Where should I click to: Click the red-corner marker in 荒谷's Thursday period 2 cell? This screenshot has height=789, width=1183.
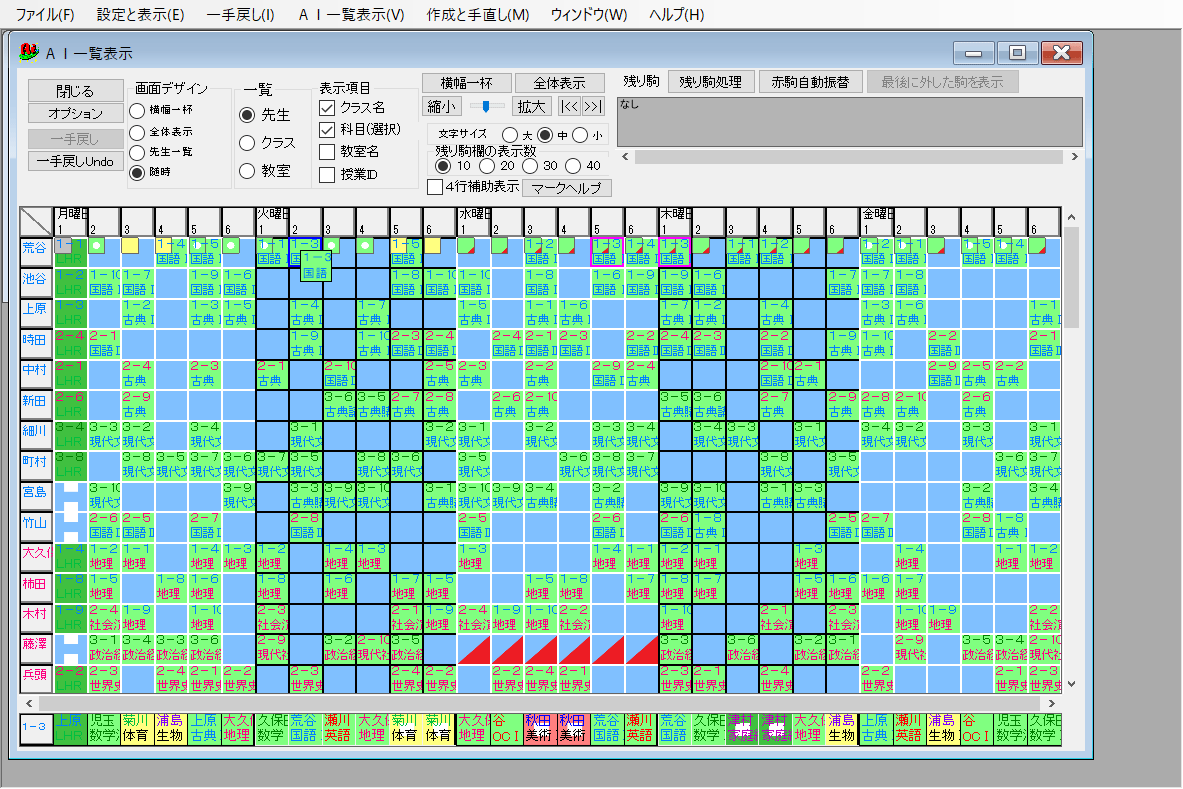pos(701,245)
